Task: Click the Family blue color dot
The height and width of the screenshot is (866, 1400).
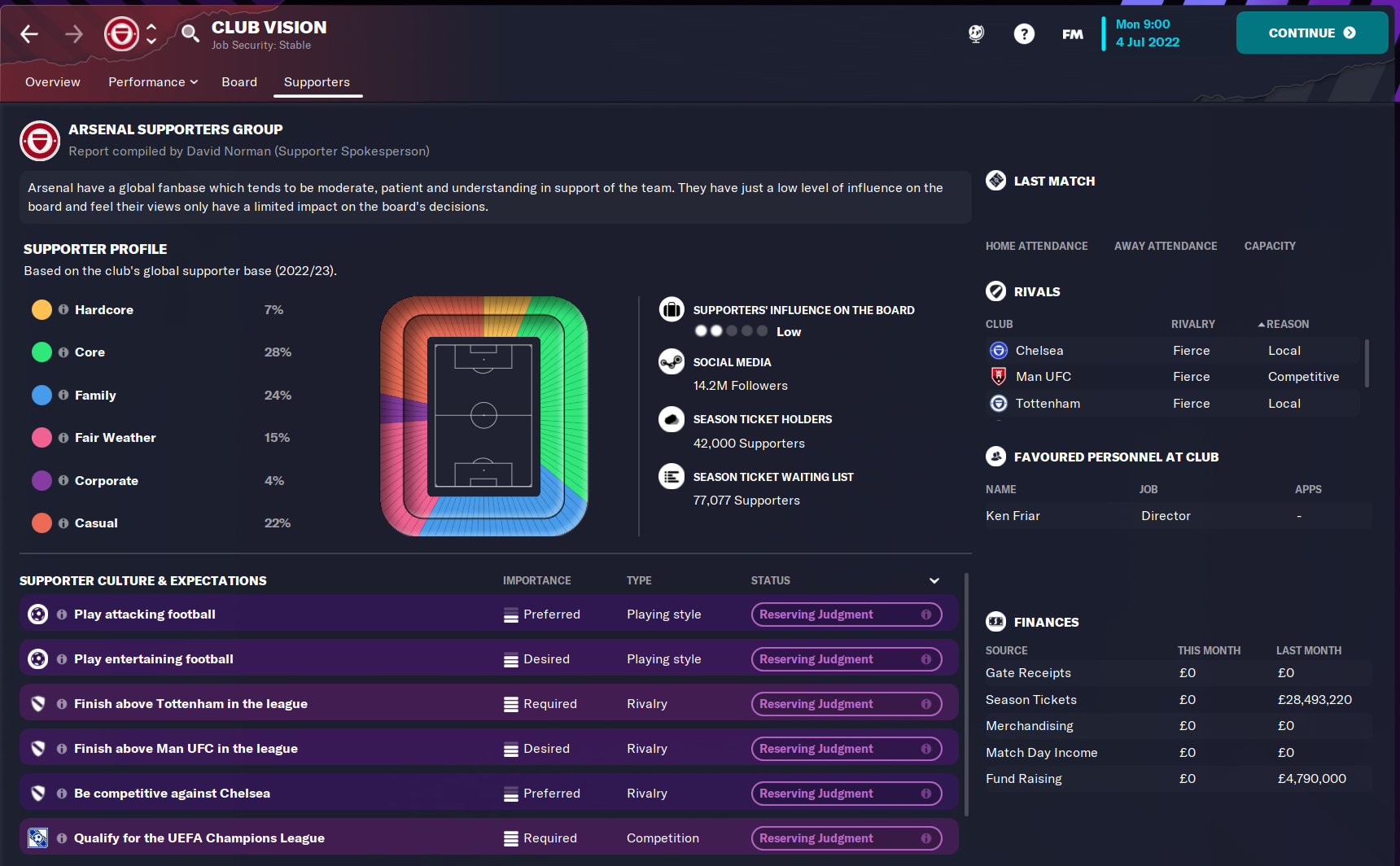Action: 42,396
